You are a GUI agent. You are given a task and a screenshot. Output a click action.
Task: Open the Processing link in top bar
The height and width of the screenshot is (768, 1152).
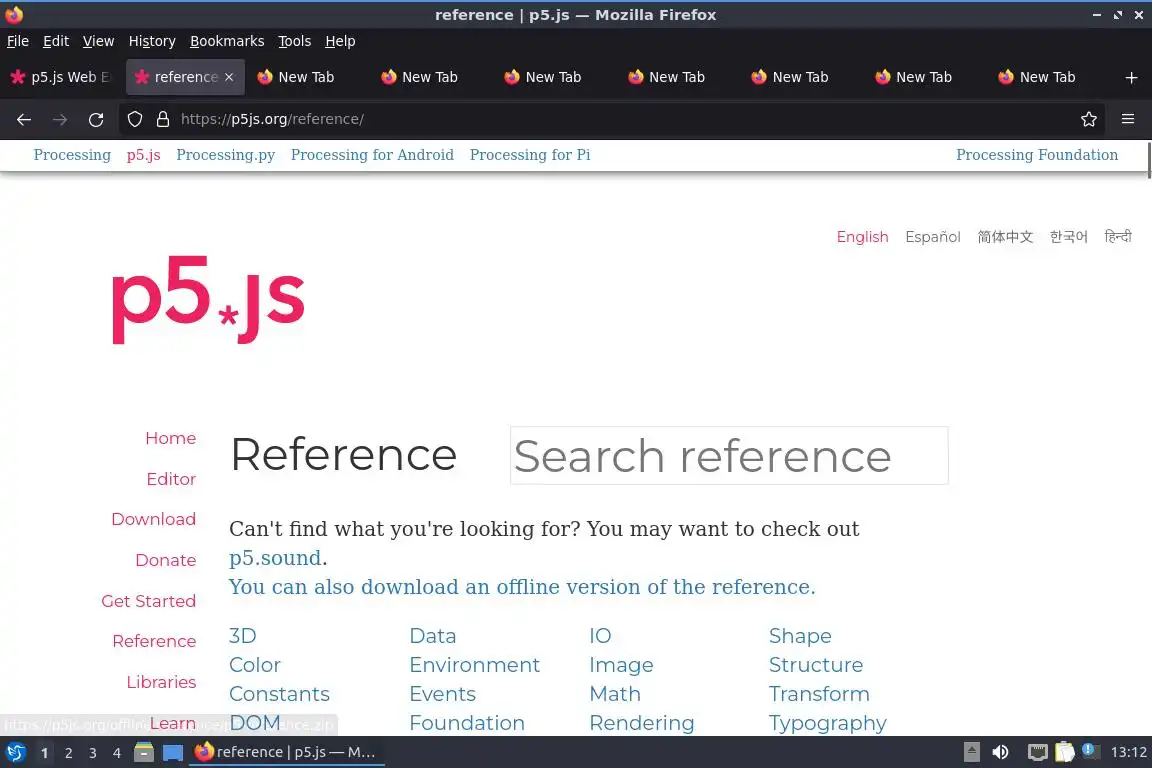[x=72, y=155]
